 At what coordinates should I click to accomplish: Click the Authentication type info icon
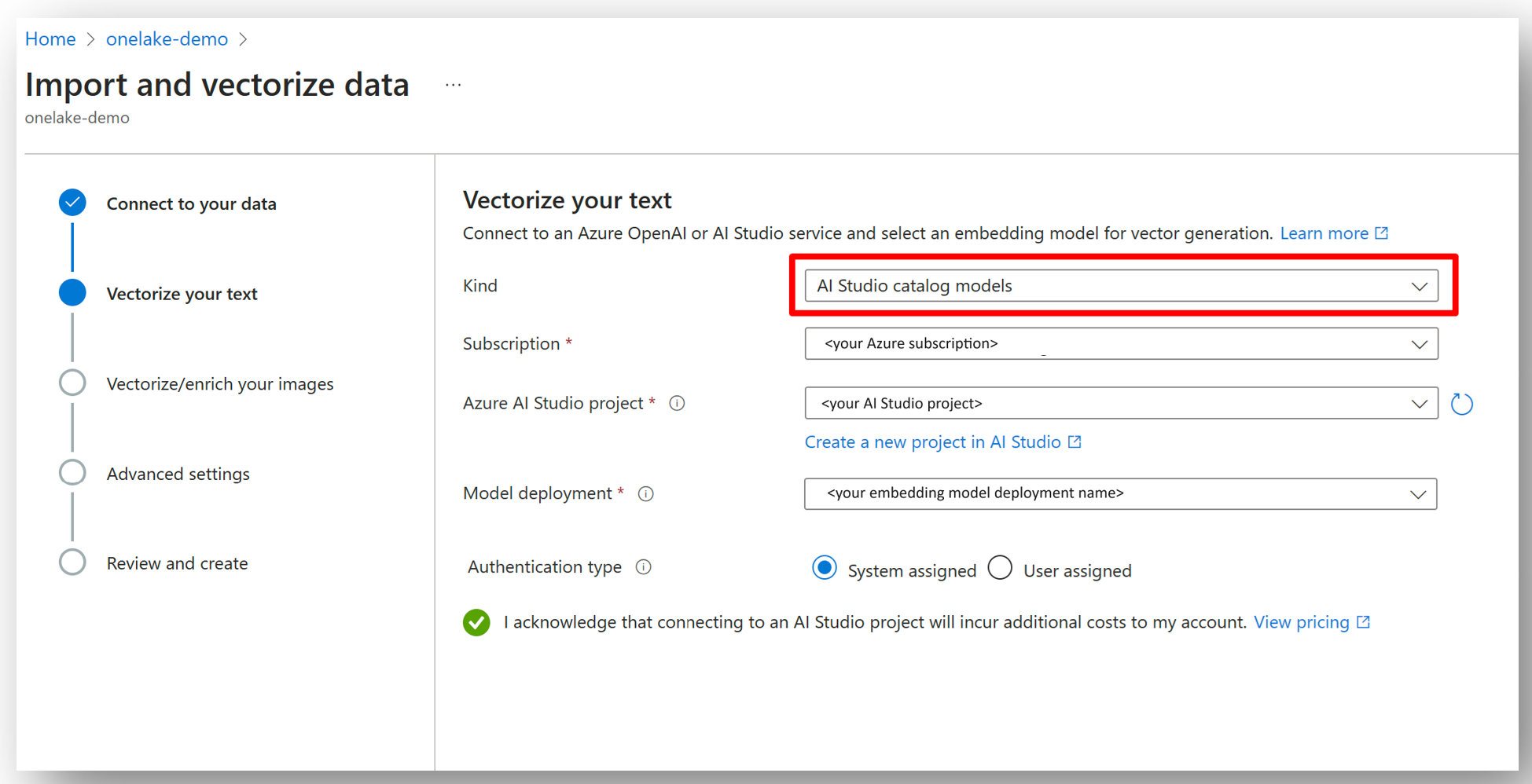click(x=643, y=567)
